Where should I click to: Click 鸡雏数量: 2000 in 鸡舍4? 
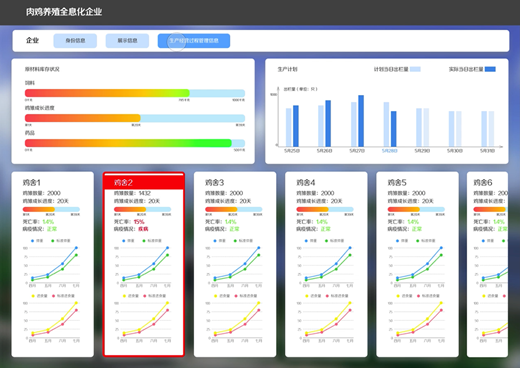pyautogui.click(x=315, y=193)
